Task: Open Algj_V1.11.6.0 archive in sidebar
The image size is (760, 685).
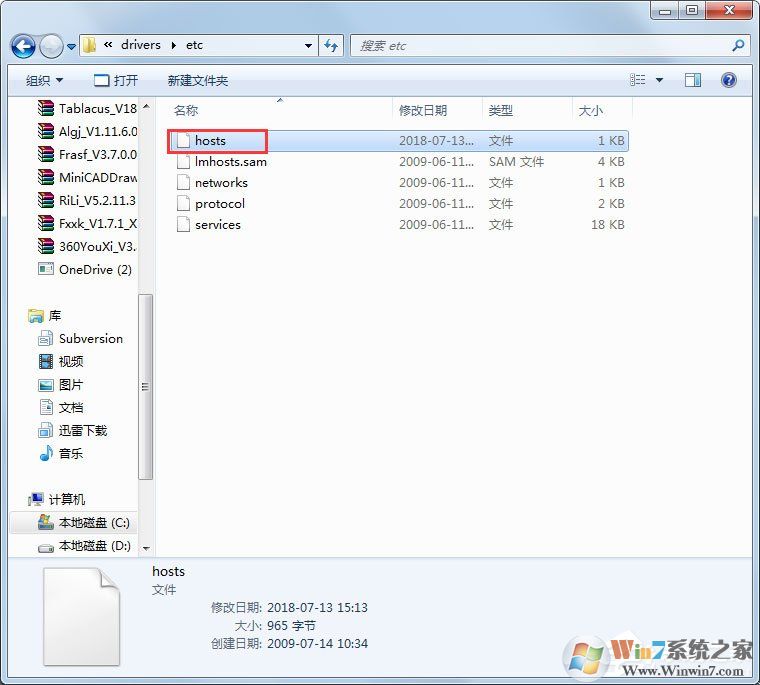Action: click(x=88, y=131)
